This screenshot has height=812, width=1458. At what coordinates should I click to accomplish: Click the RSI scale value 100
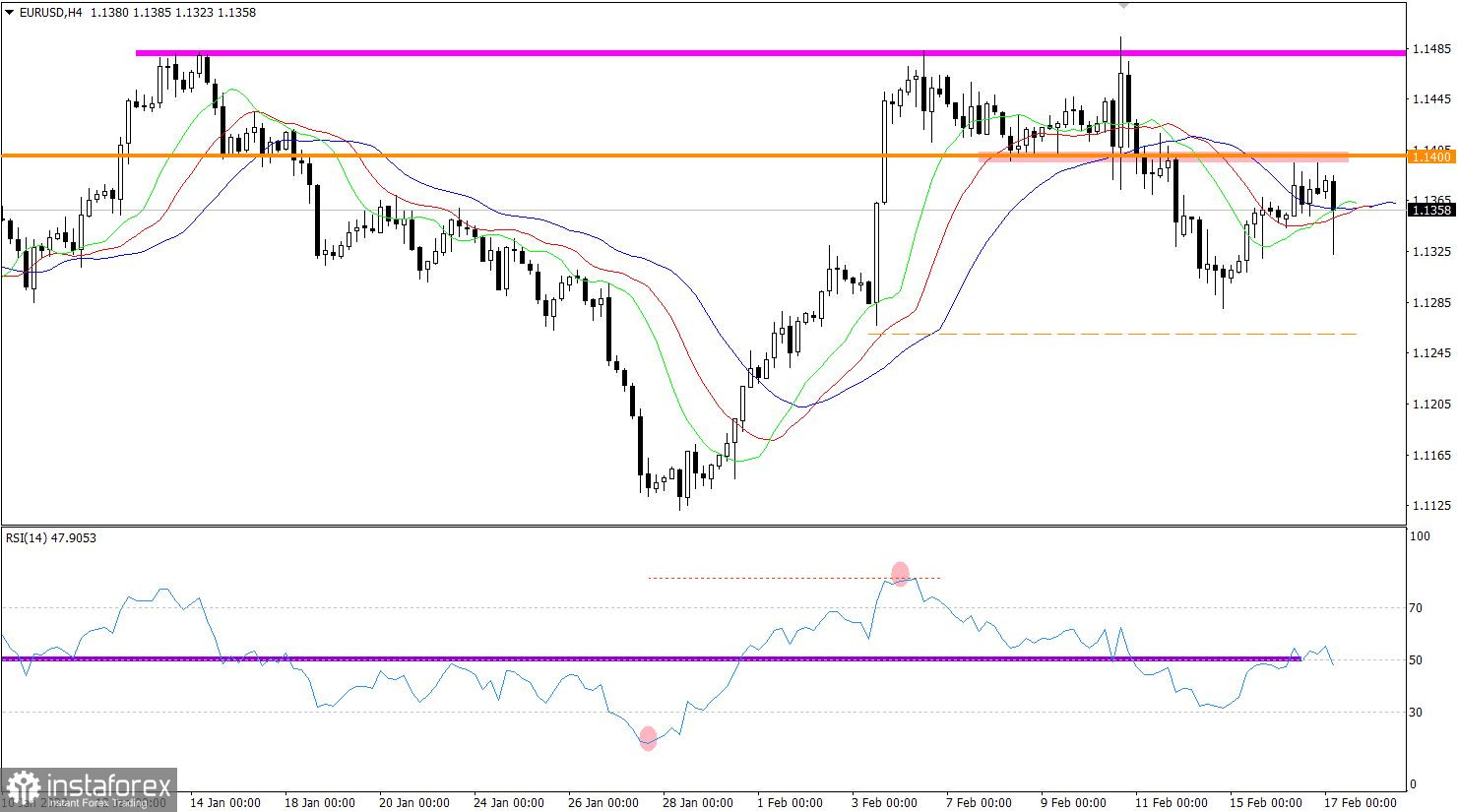click(x=1420, y=536)
